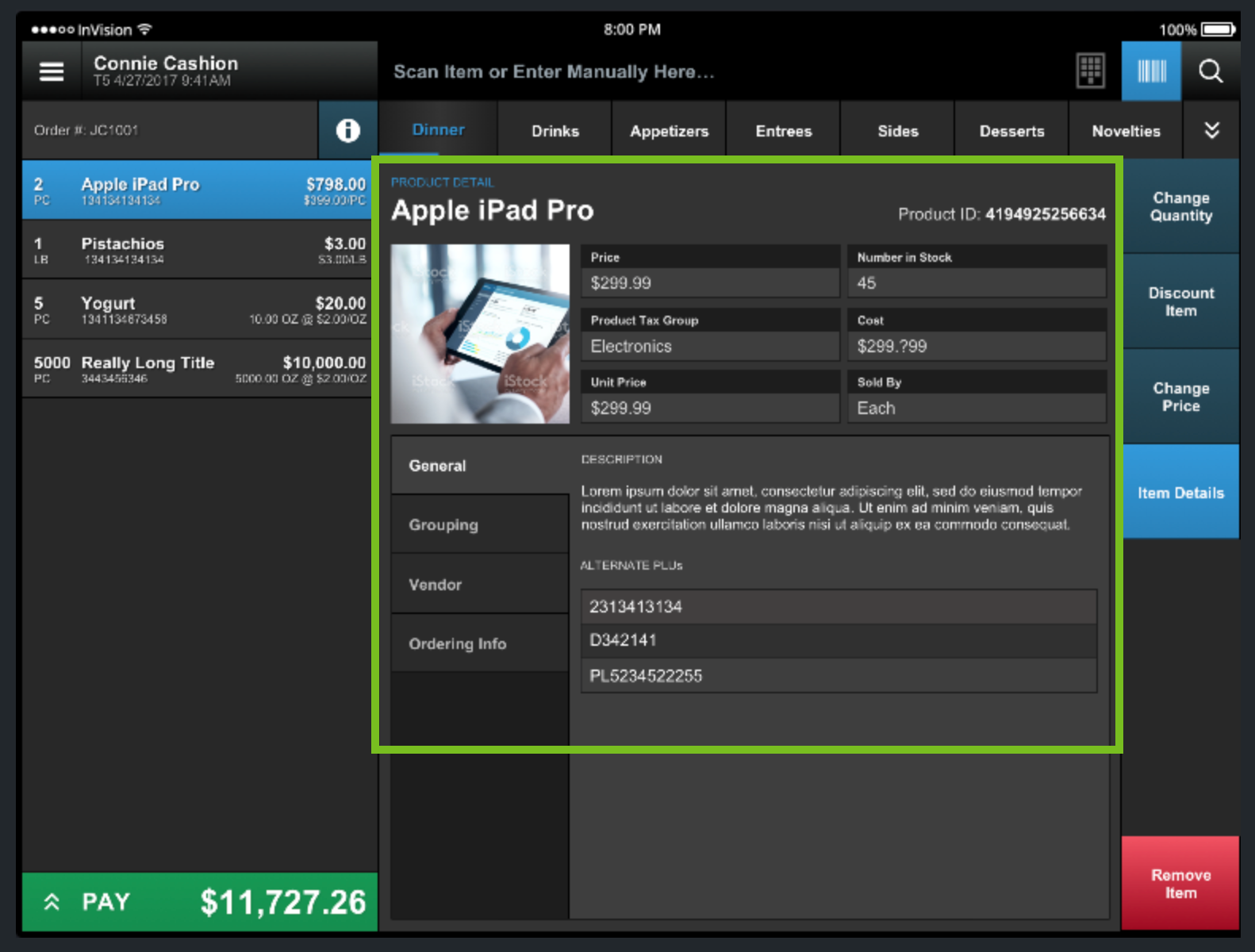Image resolution: width=1255 pixels, height=952 pixels.
Task: Select the Yogurt order line
Action: [200, 309]
